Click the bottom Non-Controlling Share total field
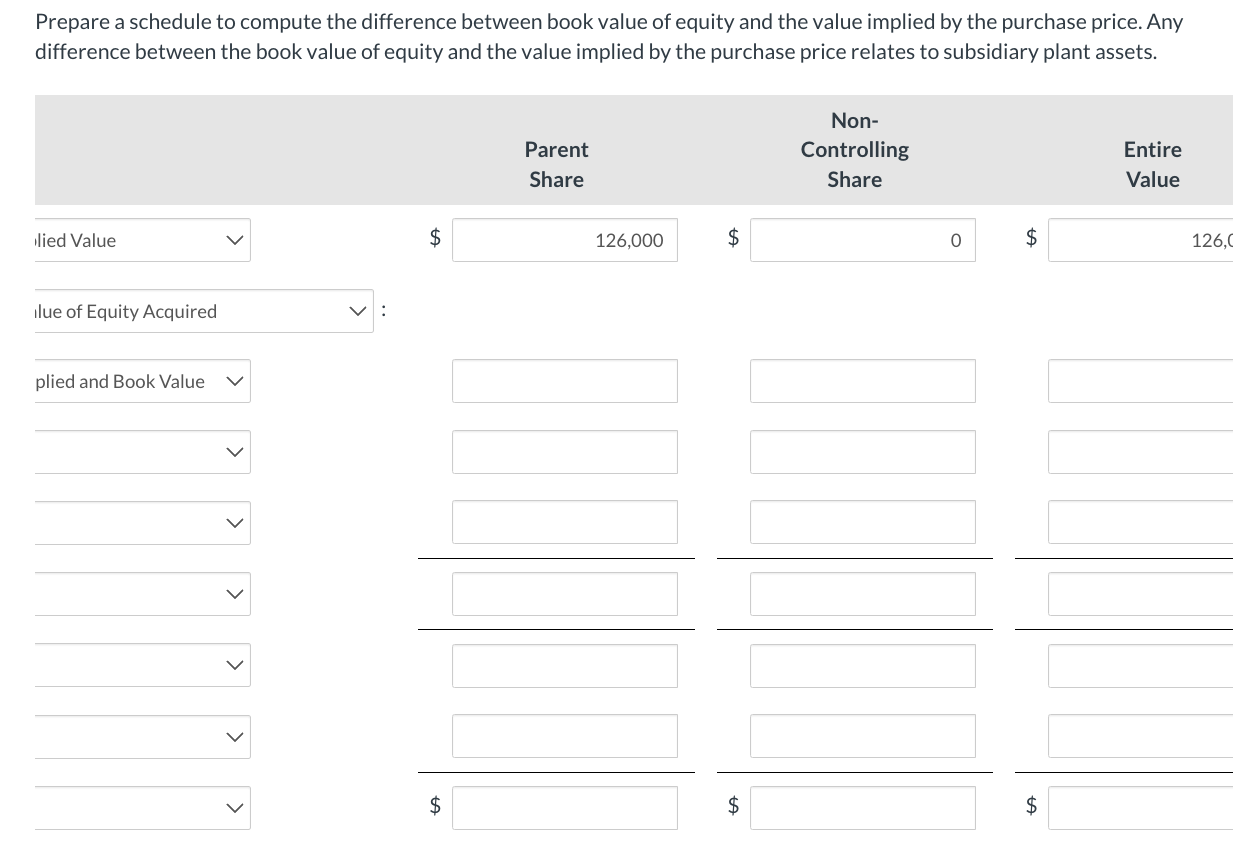The width and height of the screenshot is (1254, 864). [863, 807]
